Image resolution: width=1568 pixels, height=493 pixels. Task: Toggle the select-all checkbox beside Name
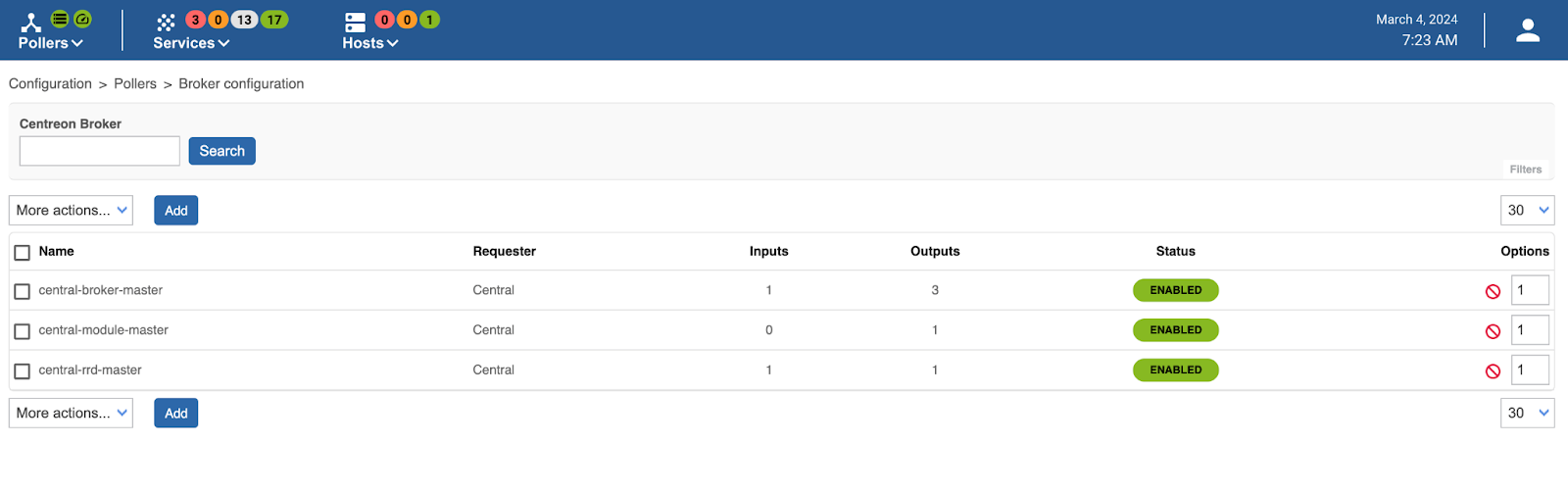pos(23,253)
